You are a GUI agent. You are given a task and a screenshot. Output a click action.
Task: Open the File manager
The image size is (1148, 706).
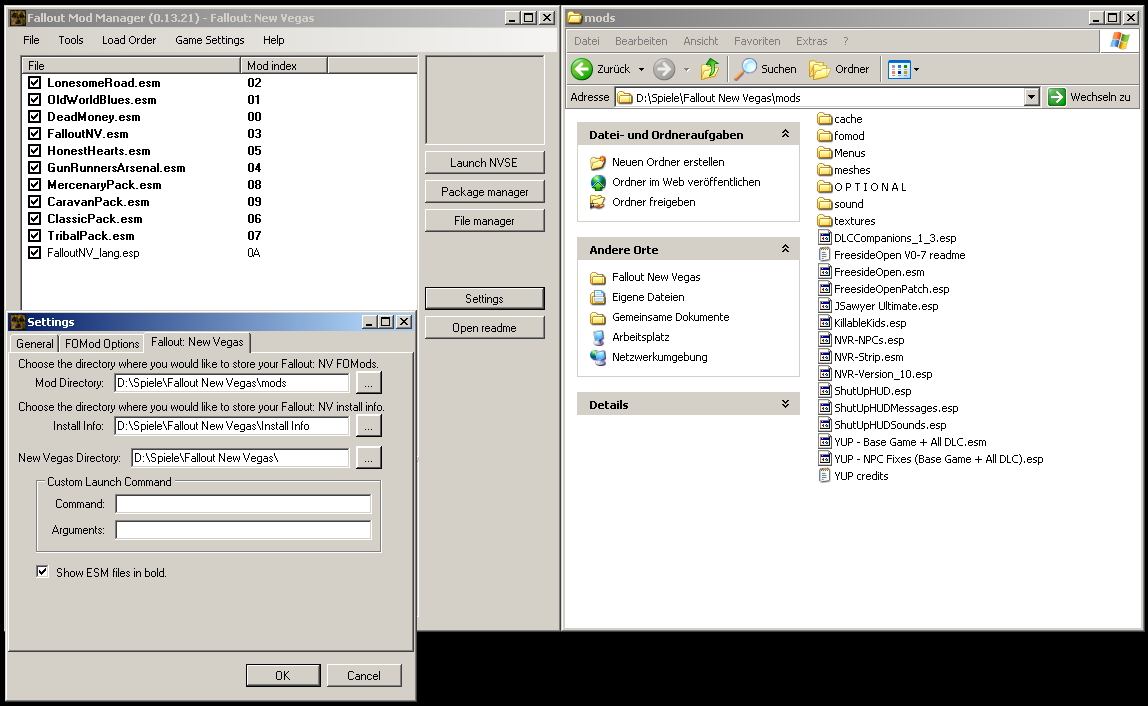pos(484,220)
